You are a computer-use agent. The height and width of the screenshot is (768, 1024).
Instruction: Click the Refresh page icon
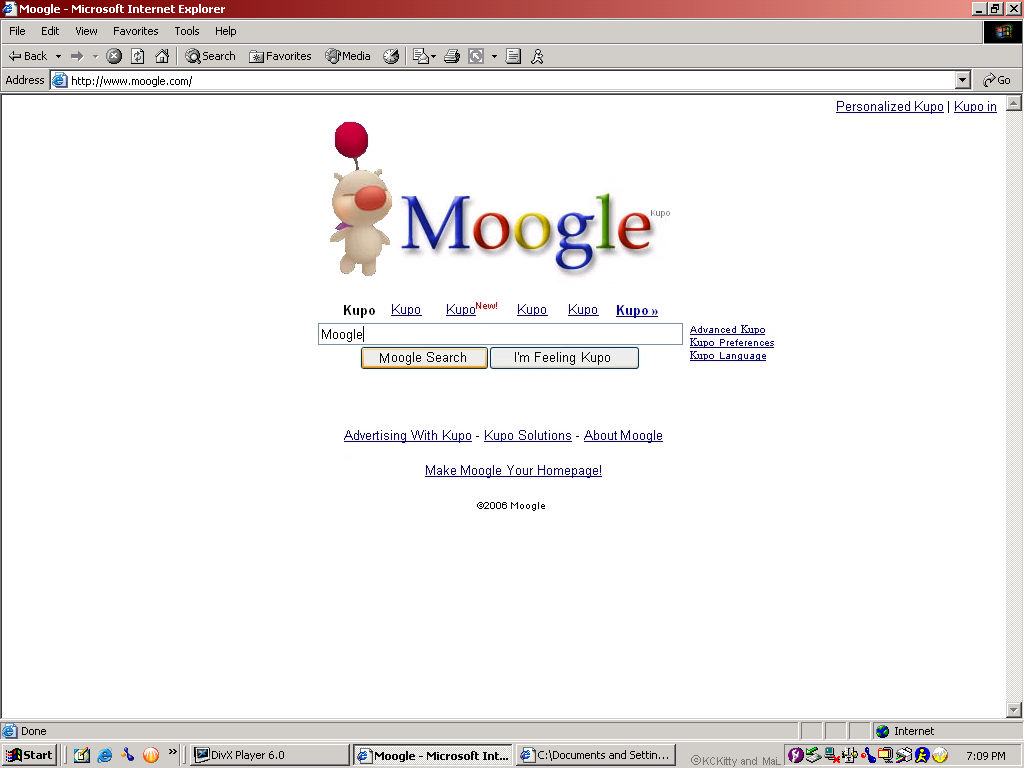[138, 56]
